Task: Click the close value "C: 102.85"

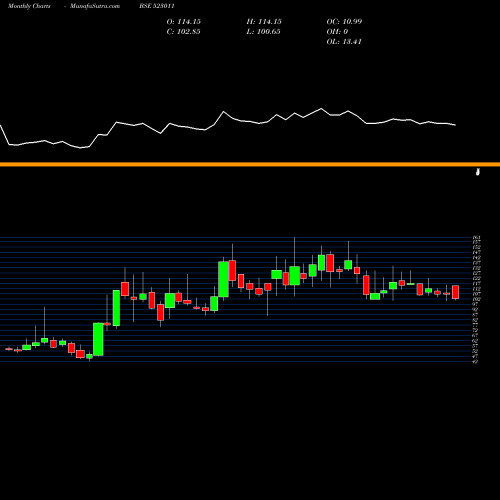Action: 184,32
